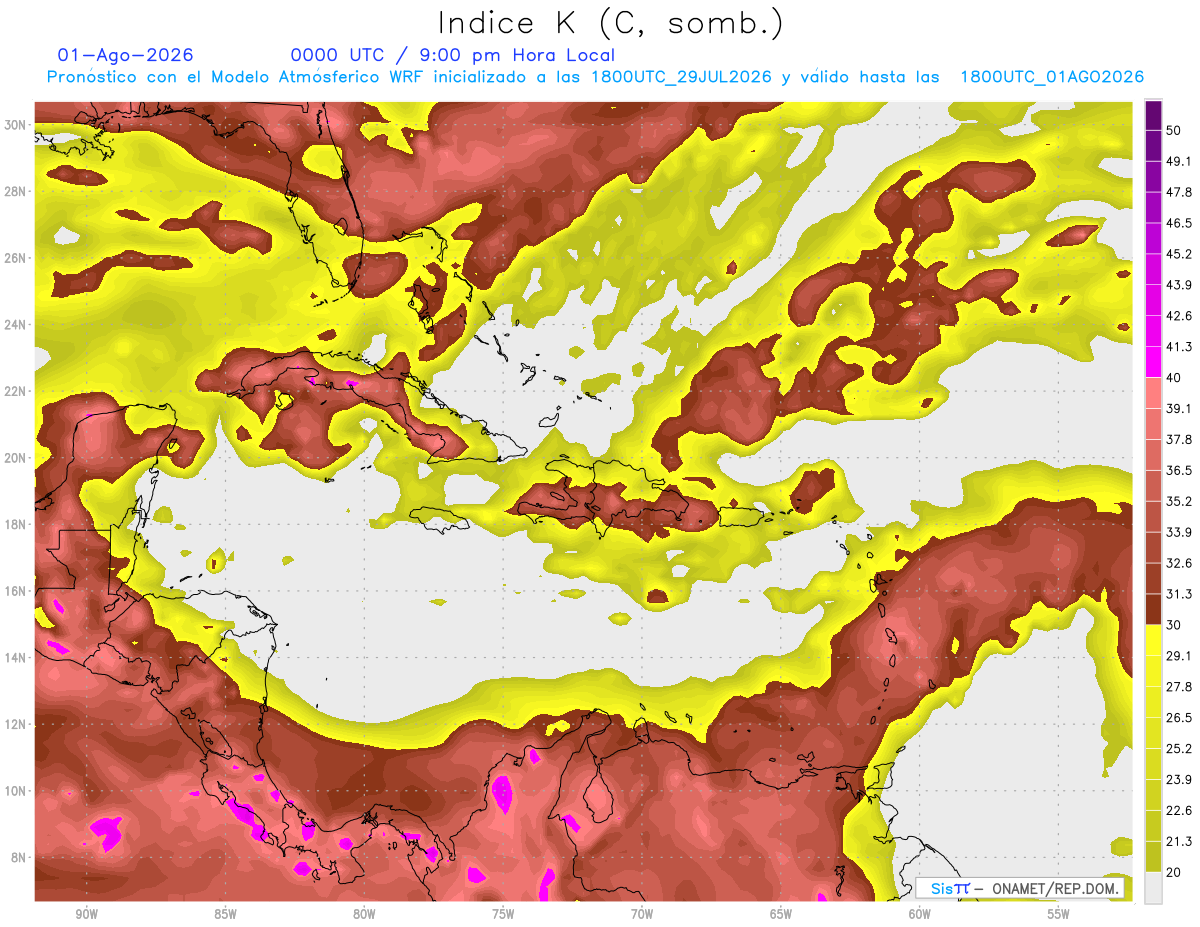Click latitude axis label '24N'

coord(14,325)
